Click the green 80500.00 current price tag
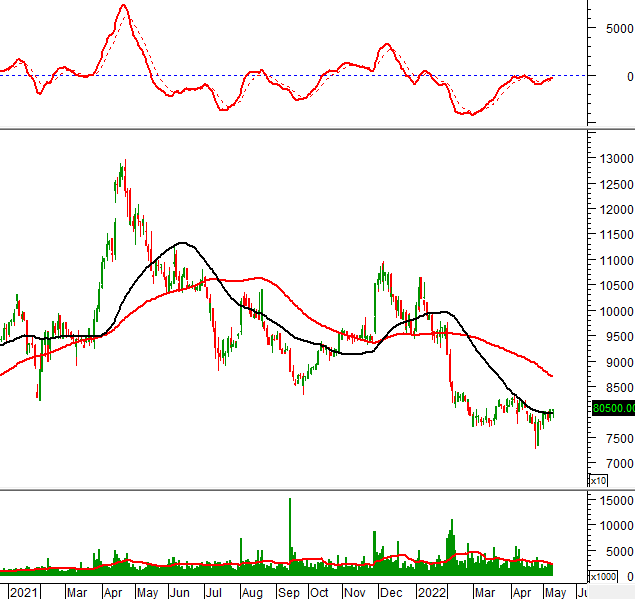Screen dimensions: 635x599 [x=613, y=408]
